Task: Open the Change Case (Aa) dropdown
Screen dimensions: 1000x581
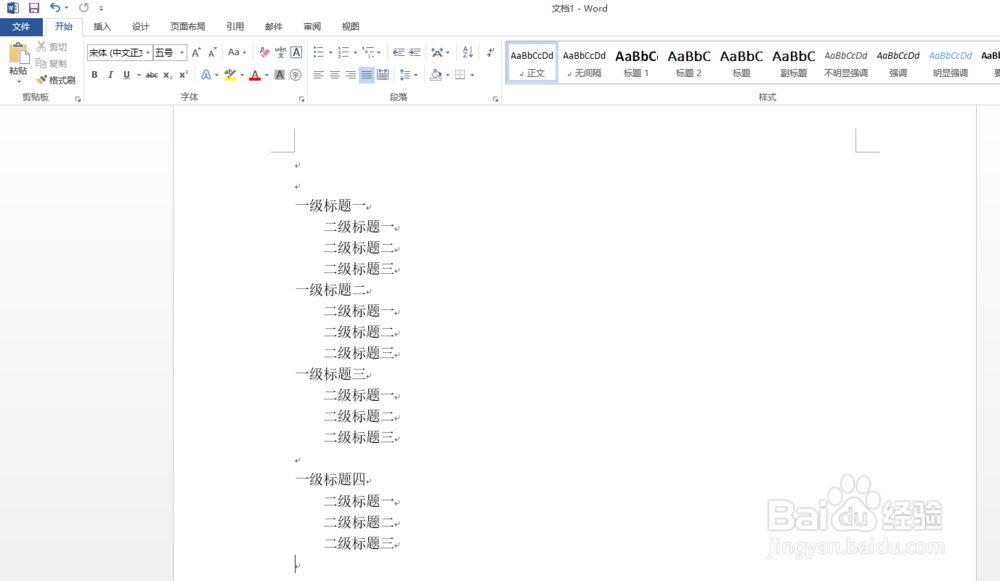Action: pos(237,52)
